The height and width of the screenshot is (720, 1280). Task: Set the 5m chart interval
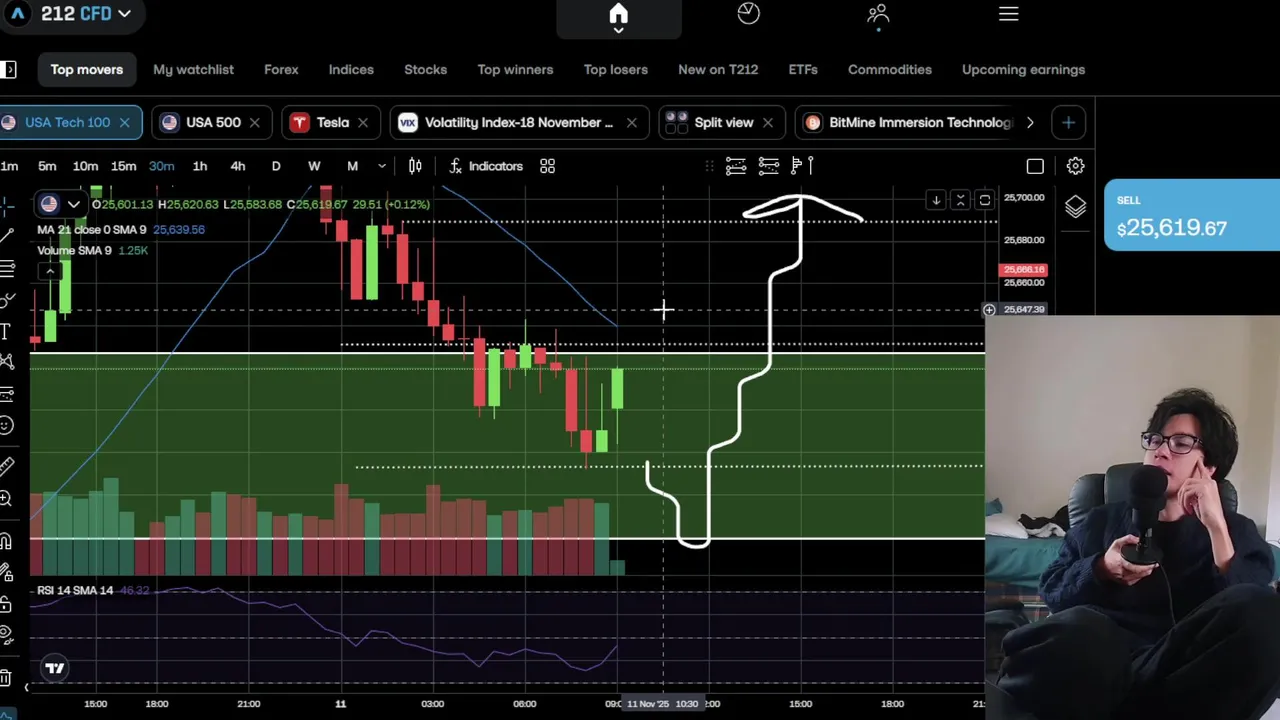click(47, 166)
